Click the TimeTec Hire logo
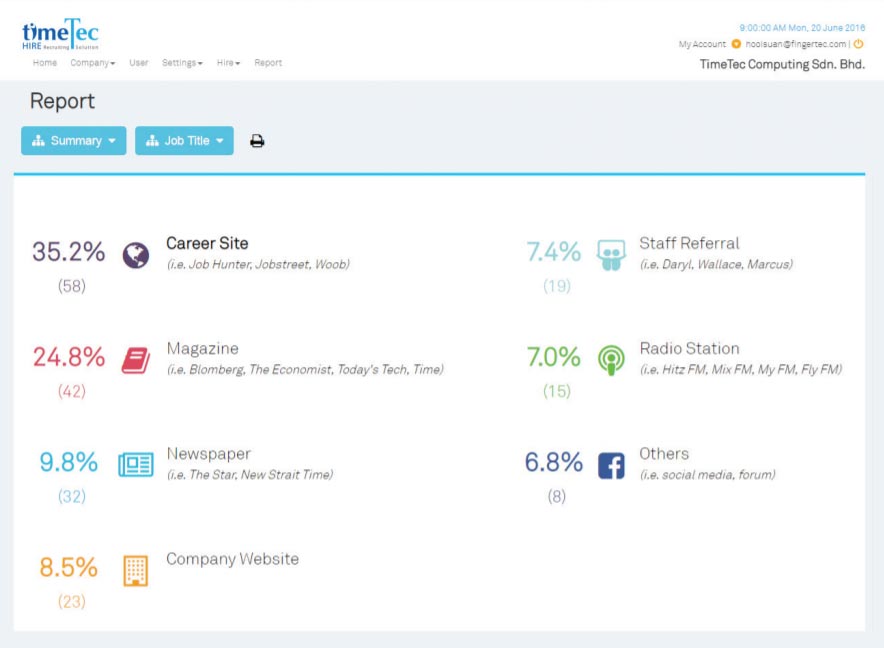Viewport: 884px width, 648px height. pos(60,34)
